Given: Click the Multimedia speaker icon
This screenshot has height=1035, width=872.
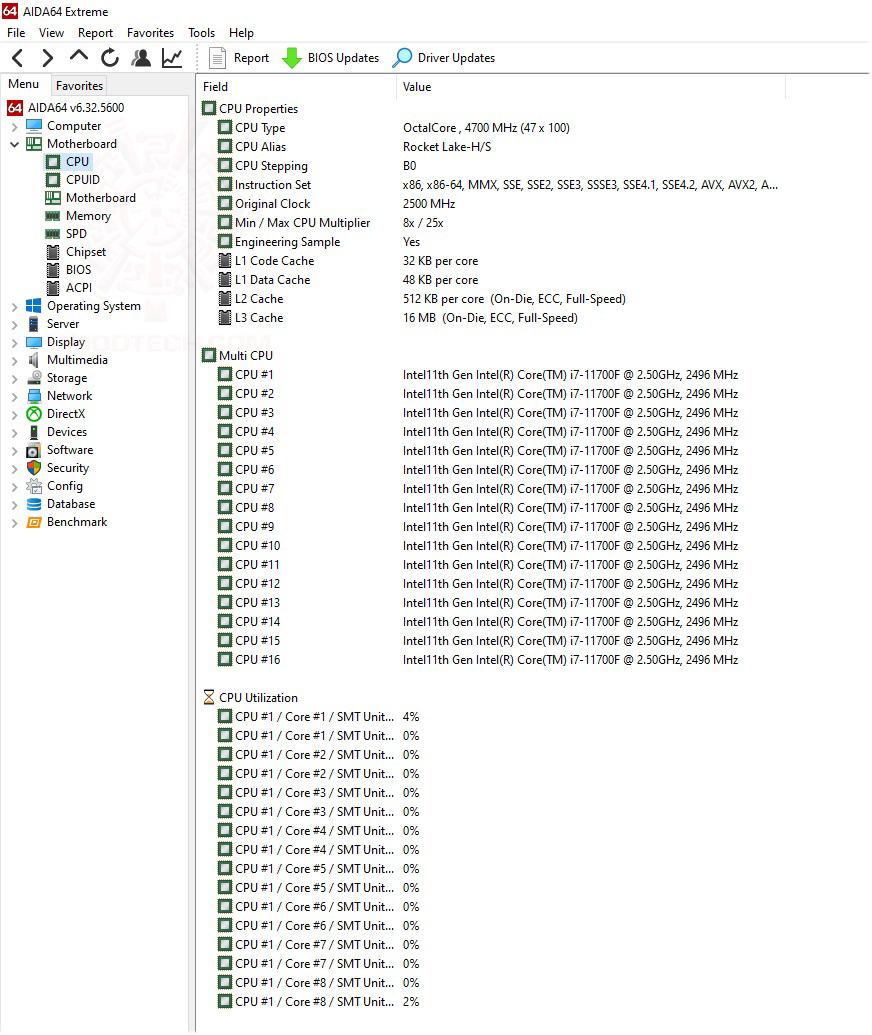Looking at the screenshot, I should coord(34,360).
